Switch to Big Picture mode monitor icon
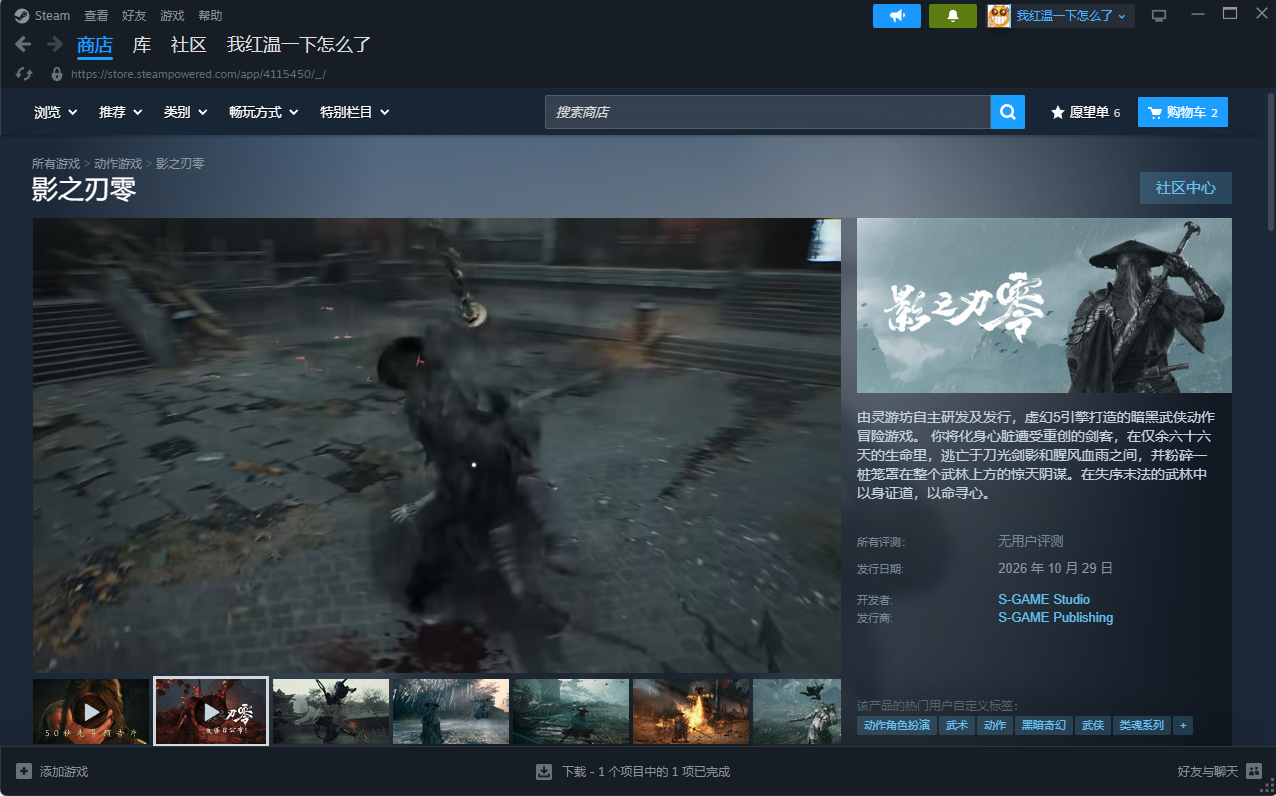The width and height of the screenshot is (1276, 796). tap(1159, 16)
